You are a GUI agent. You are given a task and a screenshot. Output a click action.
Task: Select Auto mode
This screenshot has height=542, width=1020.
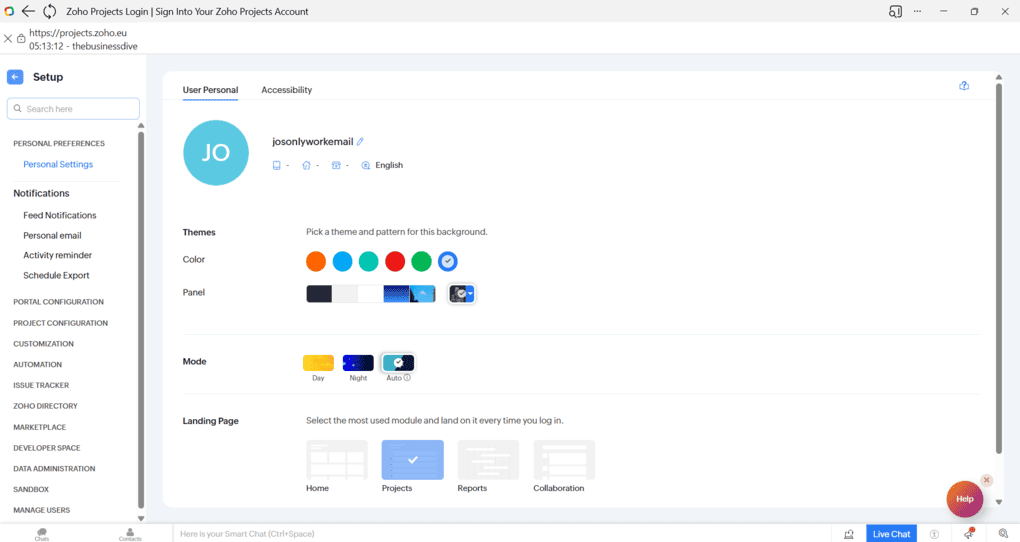pos(398,363)
